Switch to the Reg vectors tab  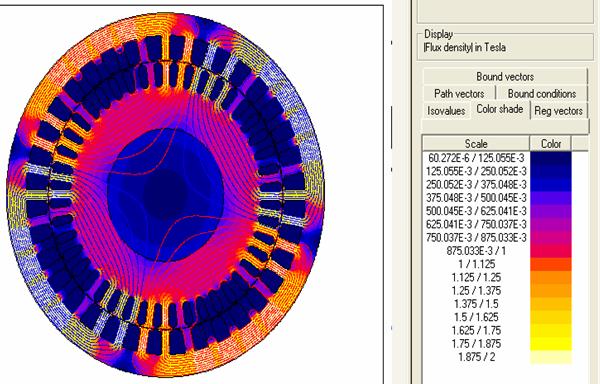coord(558,111)
